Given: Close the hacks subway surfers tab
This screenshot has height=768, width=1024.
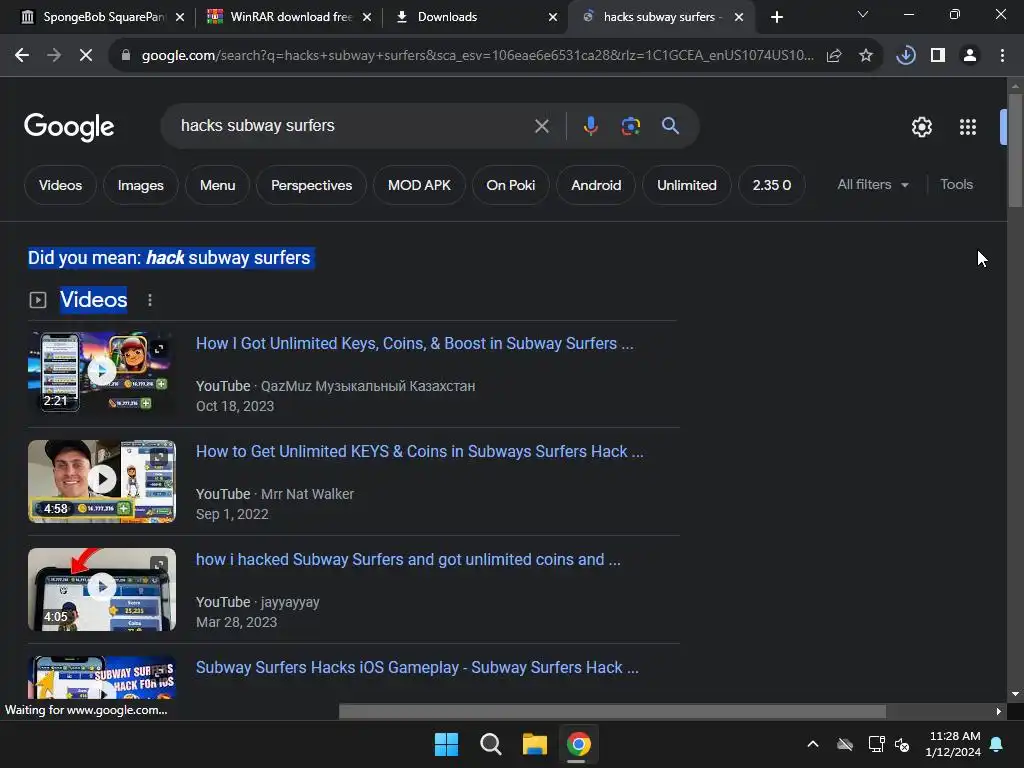Looking at the screenshot, I should [x=739, y=17].
